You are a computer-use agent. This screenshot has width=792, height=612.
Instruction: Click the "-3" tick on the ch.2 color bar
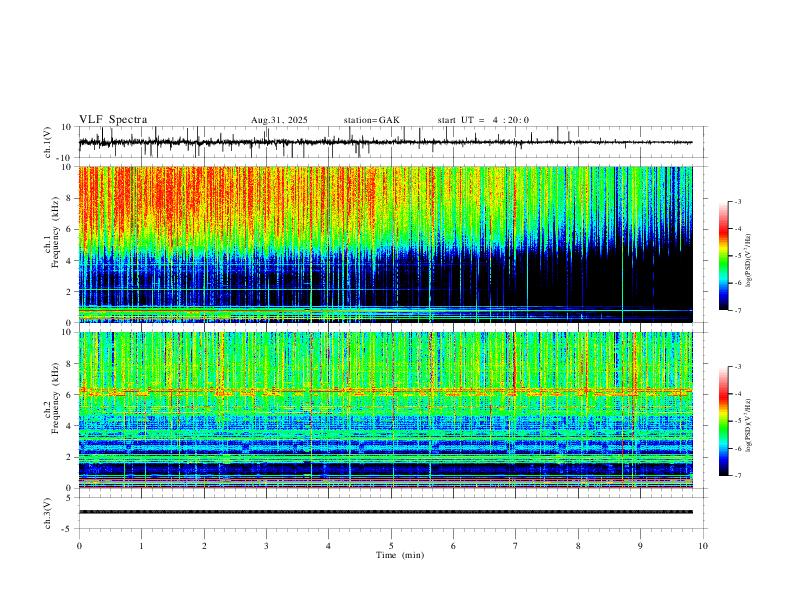[738, 367]
